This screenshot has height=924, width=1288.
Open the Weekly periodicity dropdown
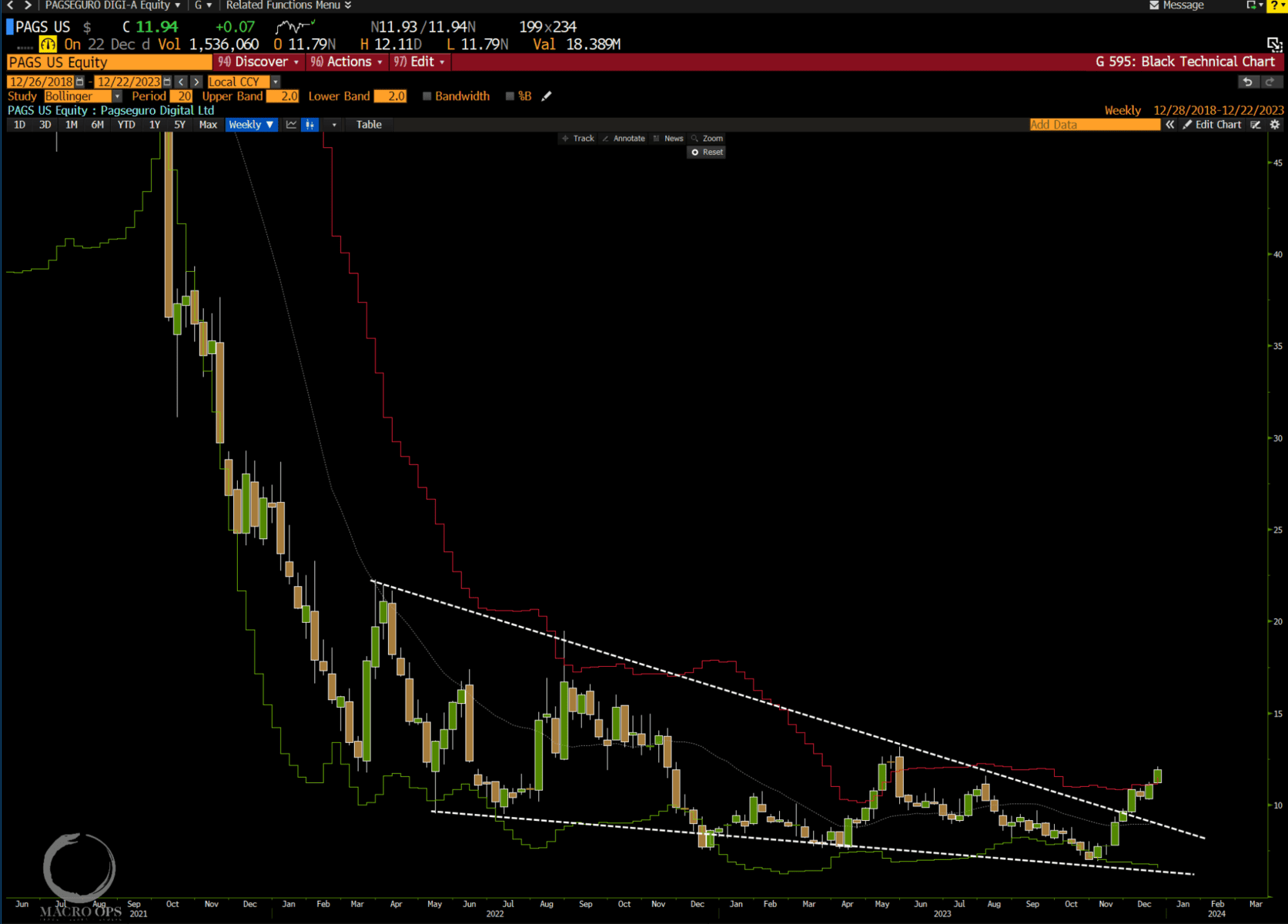[251, 125]
